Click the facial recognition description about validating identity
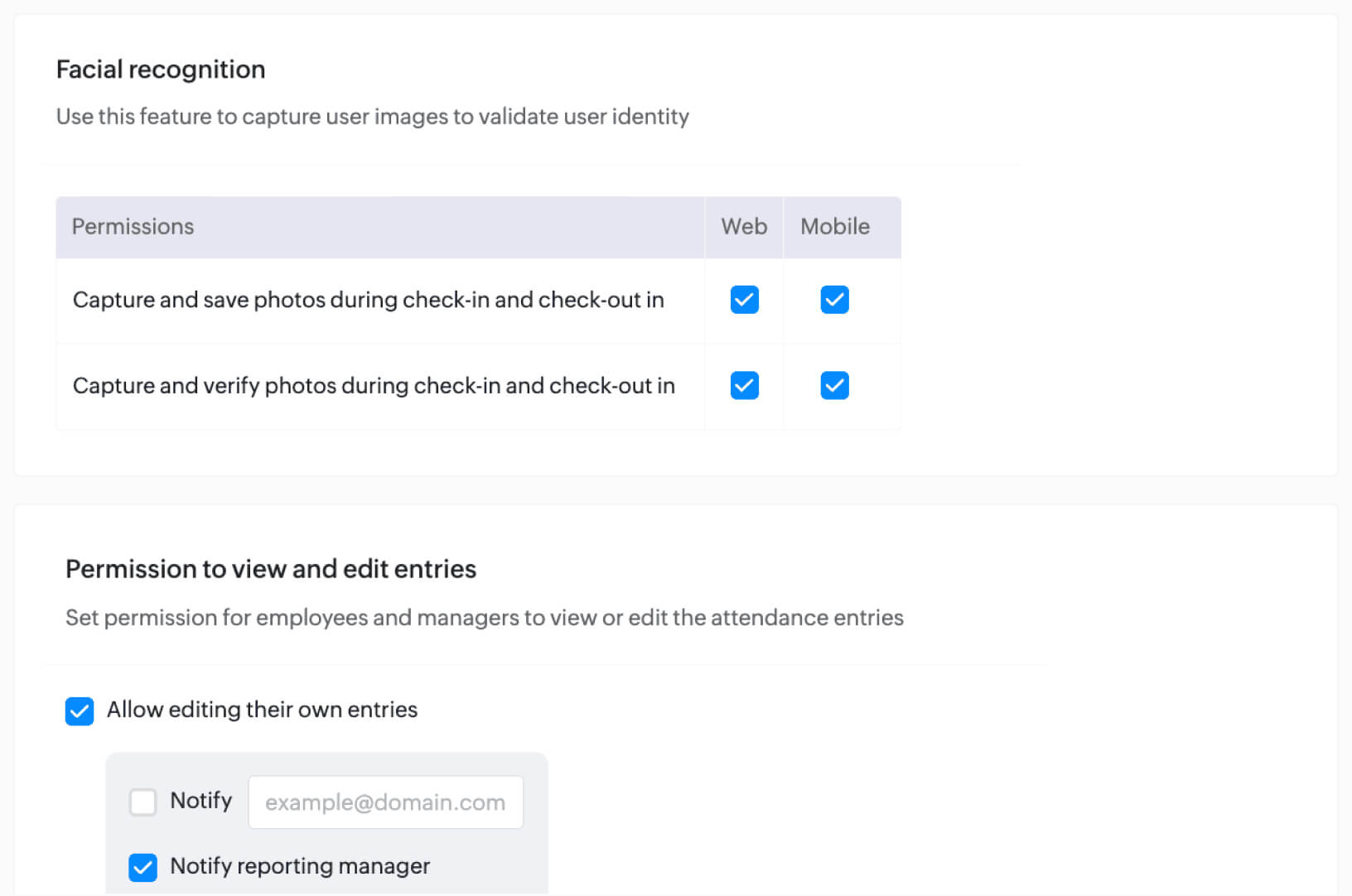This screenshot has width=1352, height=896. click(x=373, y=117)
